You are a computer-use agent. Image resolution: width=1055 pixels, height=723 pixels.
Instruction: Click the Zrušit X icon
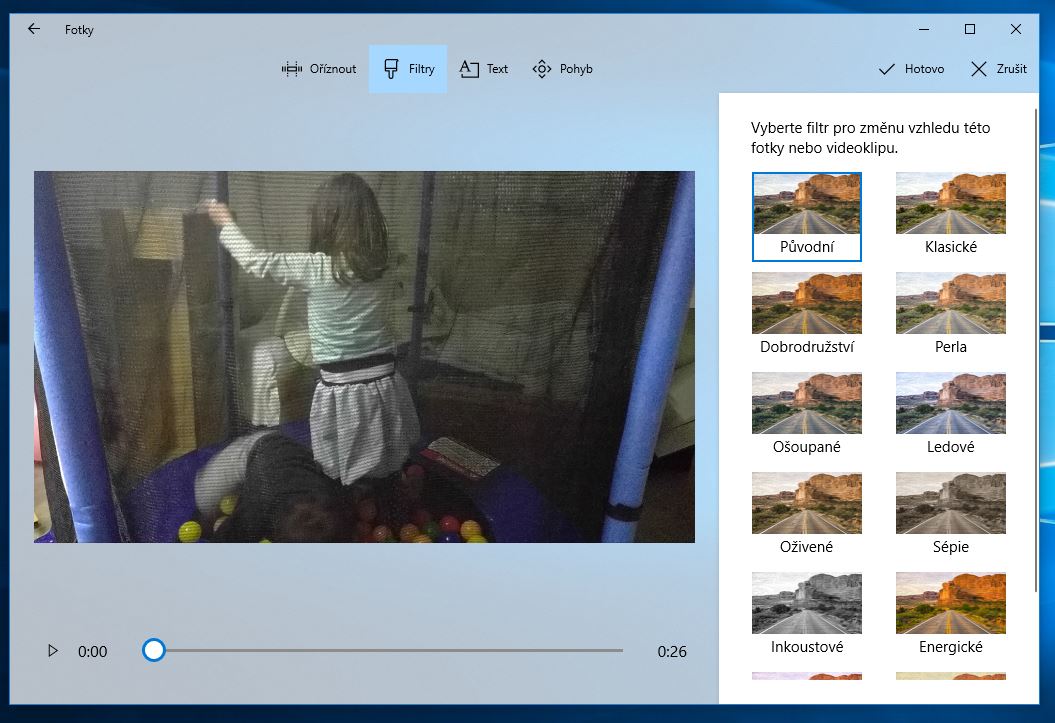979,69
